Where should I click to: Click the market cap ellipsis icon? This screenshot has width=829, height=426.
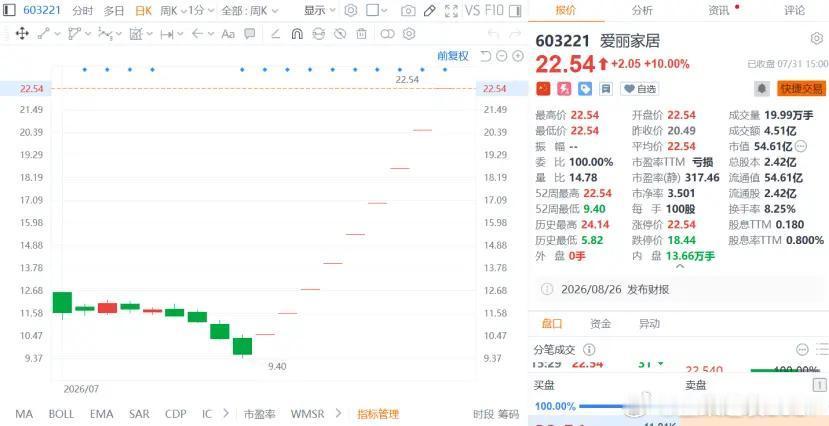click(x=801, y=146)
